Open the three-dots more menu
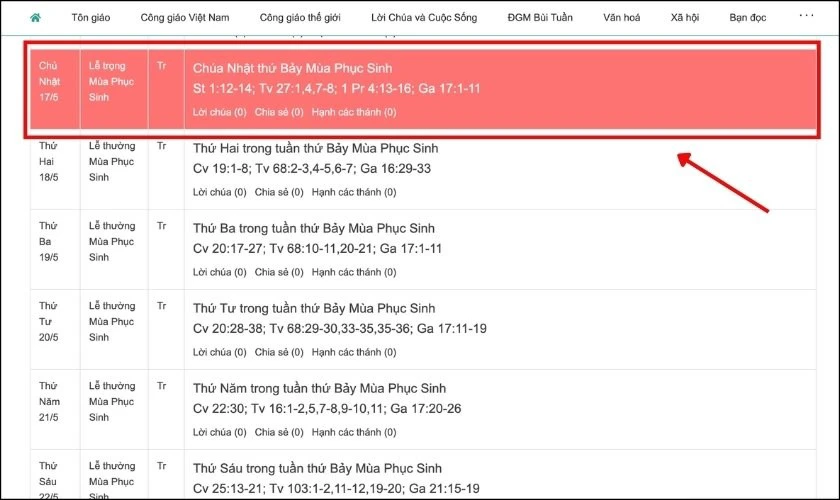This screenshot has width=840, height=500. [x=807, y=16]
